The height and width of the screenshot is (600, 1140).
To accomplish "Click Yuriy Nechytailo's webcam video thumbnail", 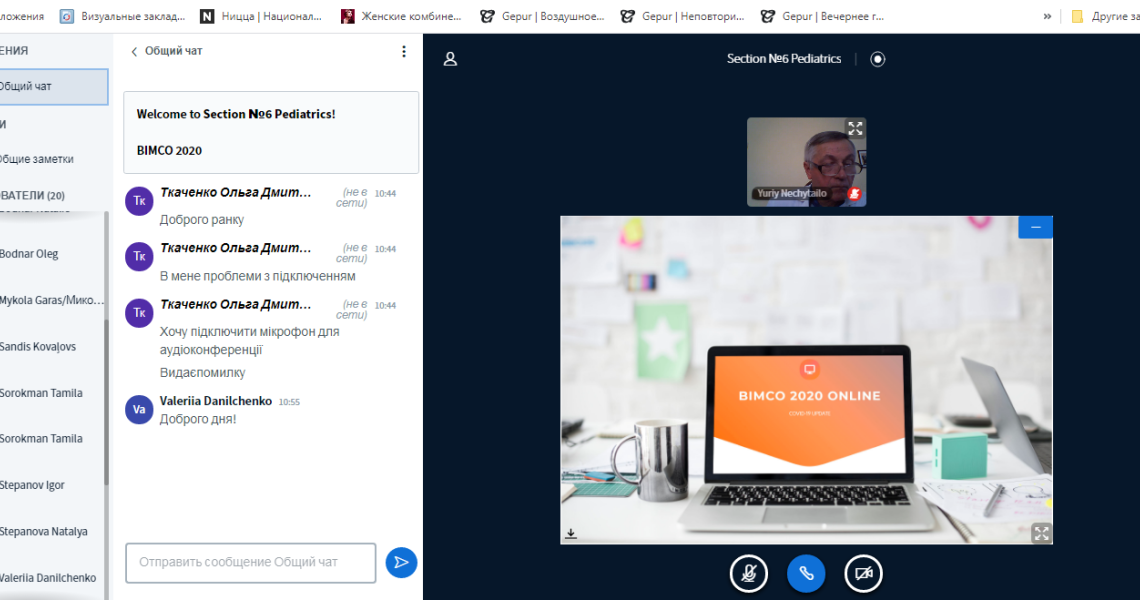I will (x=806, y=162).
